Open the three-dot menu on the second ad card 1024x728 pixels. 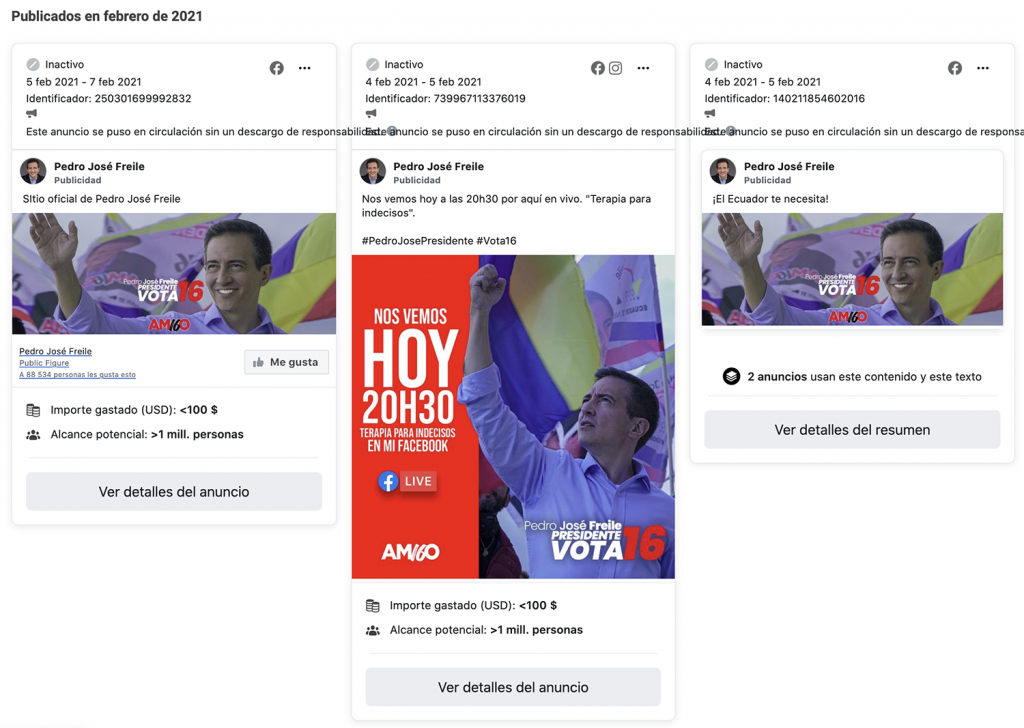[643, 68]
